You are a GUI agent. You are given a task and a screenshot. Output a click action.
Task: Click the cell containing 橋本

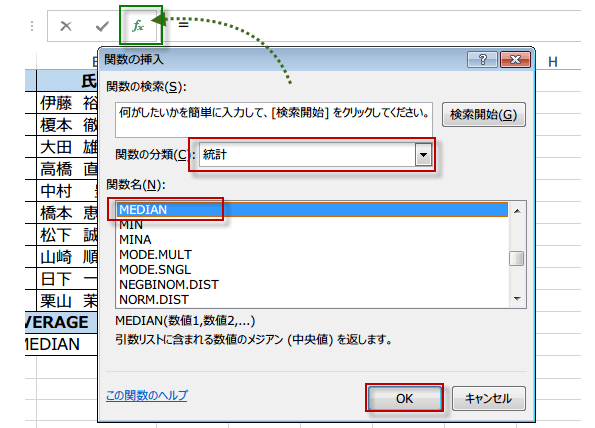click(x=67, y=213)
